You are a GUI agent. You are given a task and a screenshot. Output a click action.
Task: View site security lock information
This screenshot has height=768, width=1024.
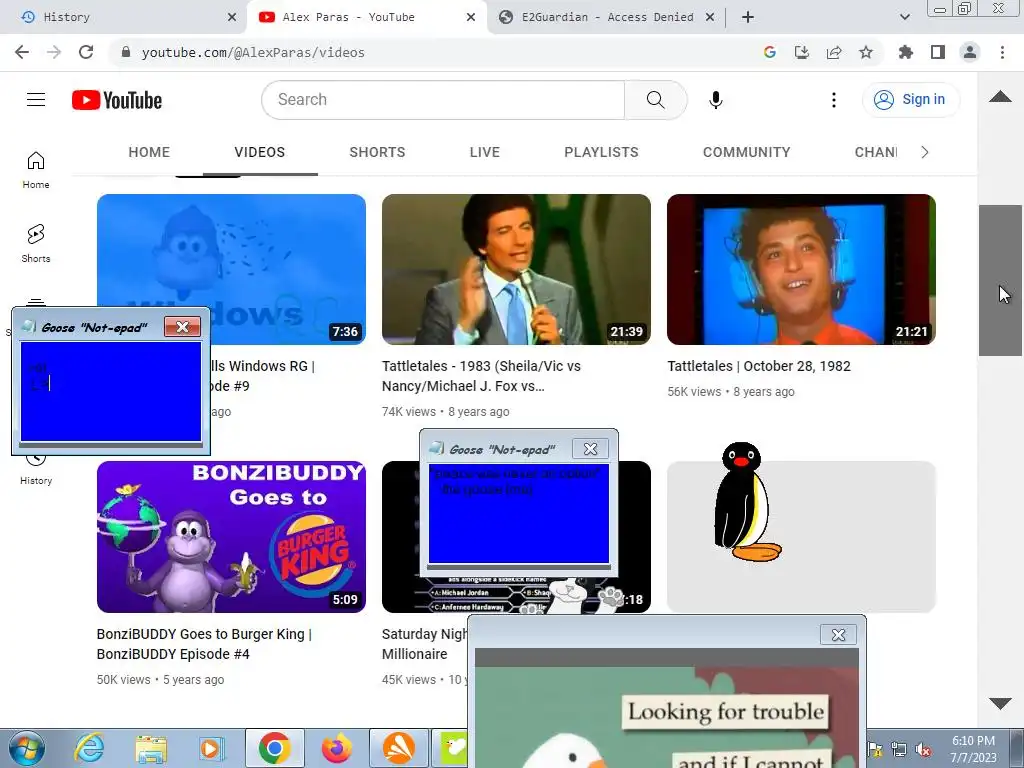(126, 52)
